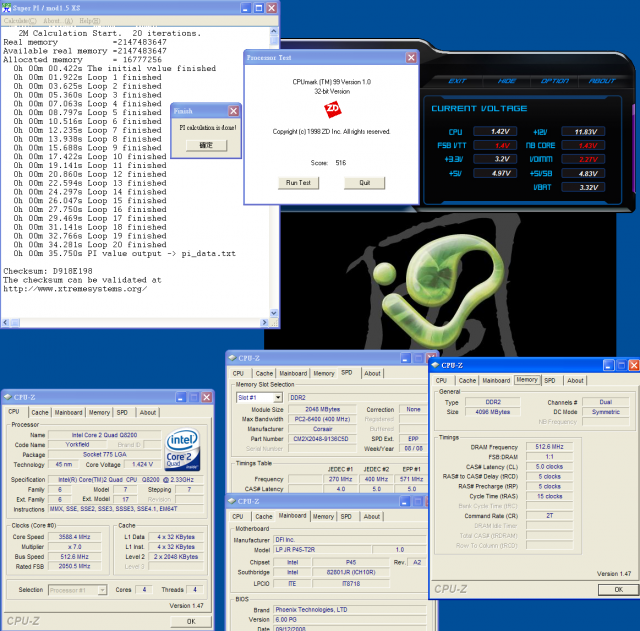The height and width of the screenshot is (631, 640).
Task: Select Mainboard tab in right Memory CPU-Z window
Action: click(496, 380)
